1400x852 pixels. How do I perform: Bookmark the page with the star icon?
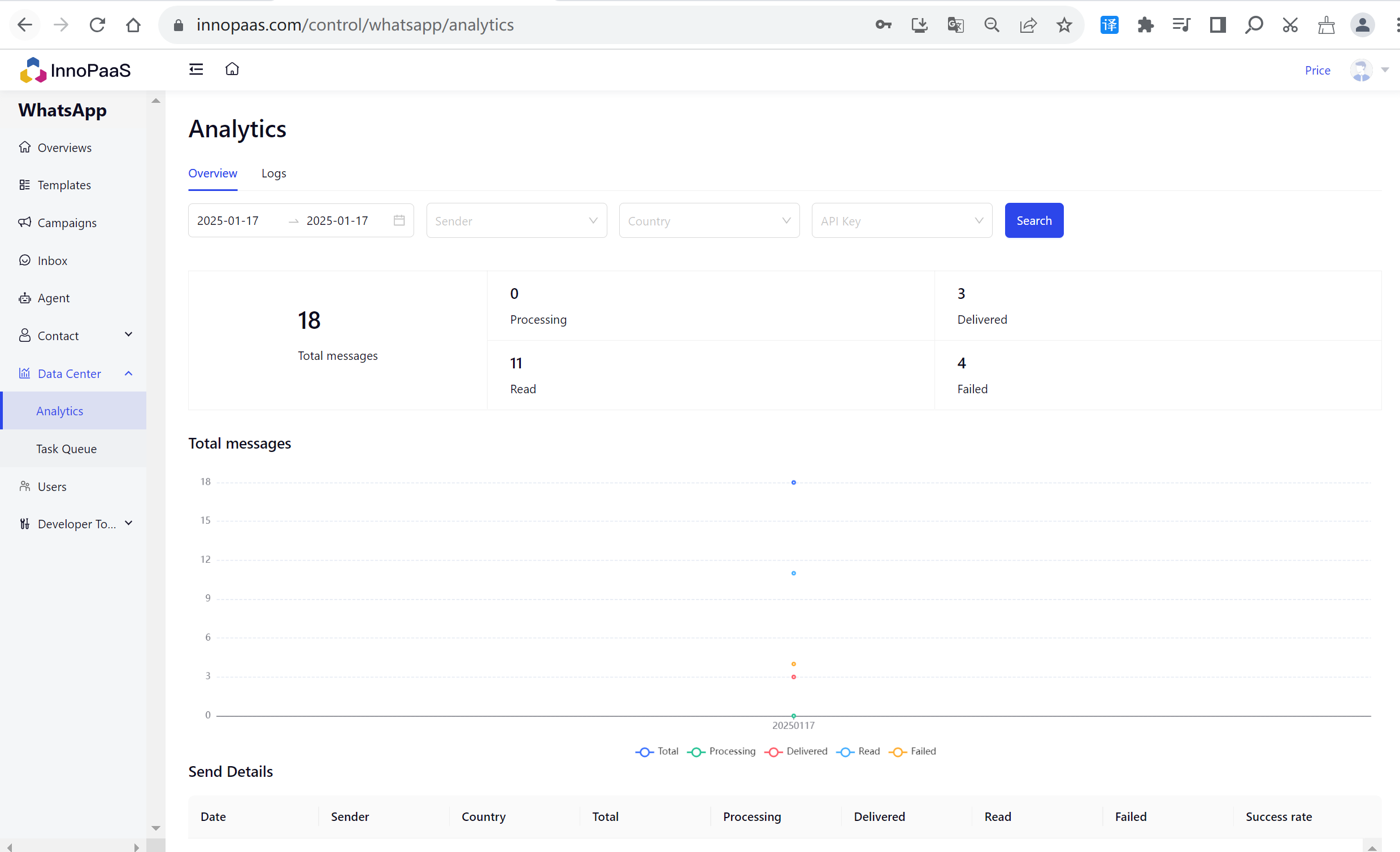pyautogui.click(x=1064, y=25)
